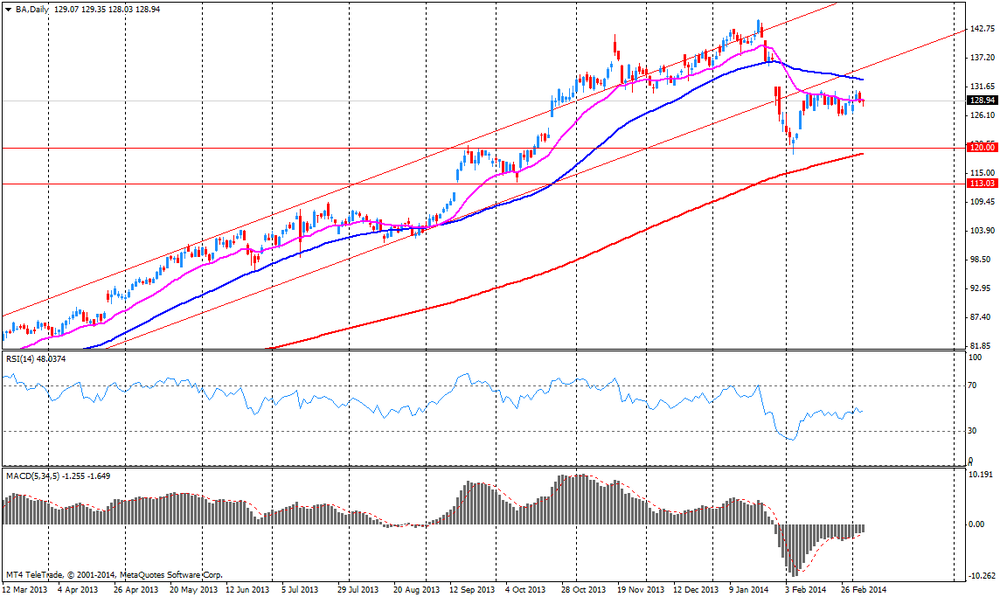Image resolution: width=1000 pixels, height=597 pixels.
Task: Click the 29 Jul 2013 date label
Action: tap(357, 589)
